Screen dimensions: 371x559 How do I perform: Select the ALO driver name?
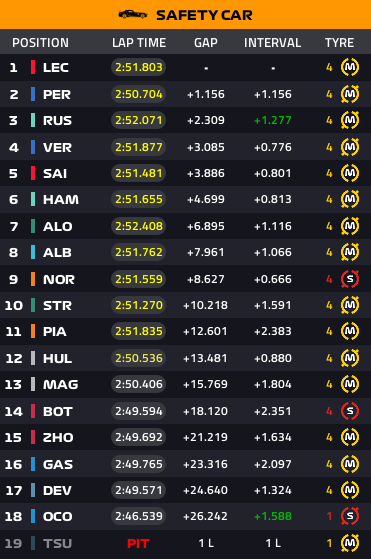57,226
